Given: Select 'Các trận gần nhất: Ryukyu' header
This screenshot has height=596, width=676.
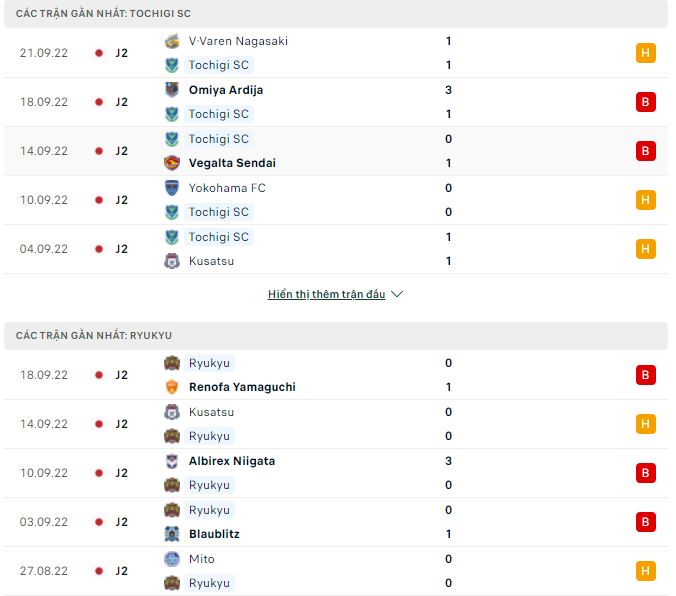Looking at the screenshot, I should (x=94, y=336).
